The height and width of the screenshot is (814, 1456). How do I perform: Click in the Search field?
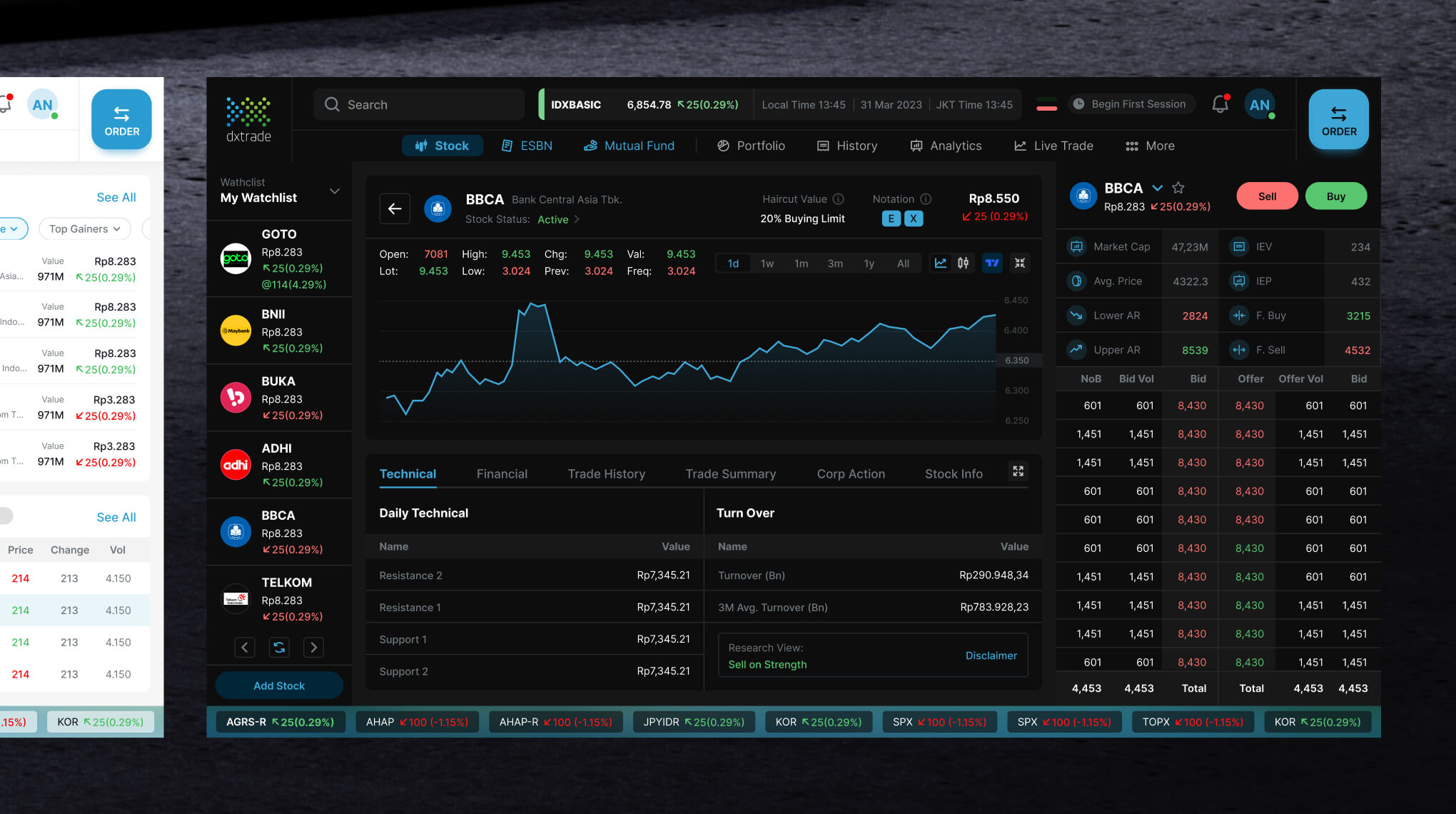419,104
